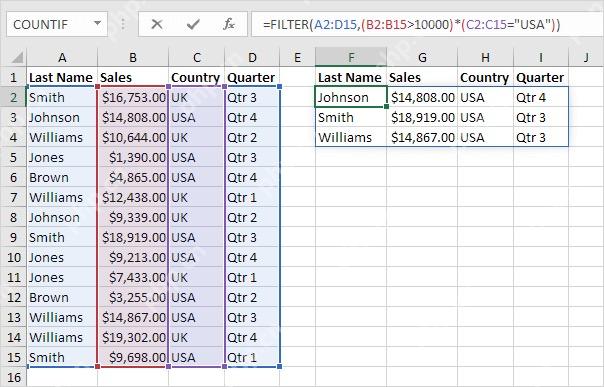
Task: Select cell with $10,644.00
Action: coord(133,137)
